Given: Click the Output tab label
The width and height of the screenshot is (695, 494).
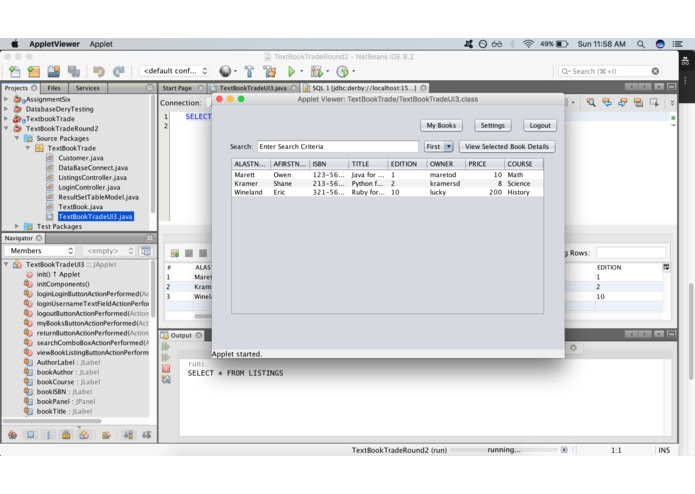Looking at the screenshot, I should [181, 335].
